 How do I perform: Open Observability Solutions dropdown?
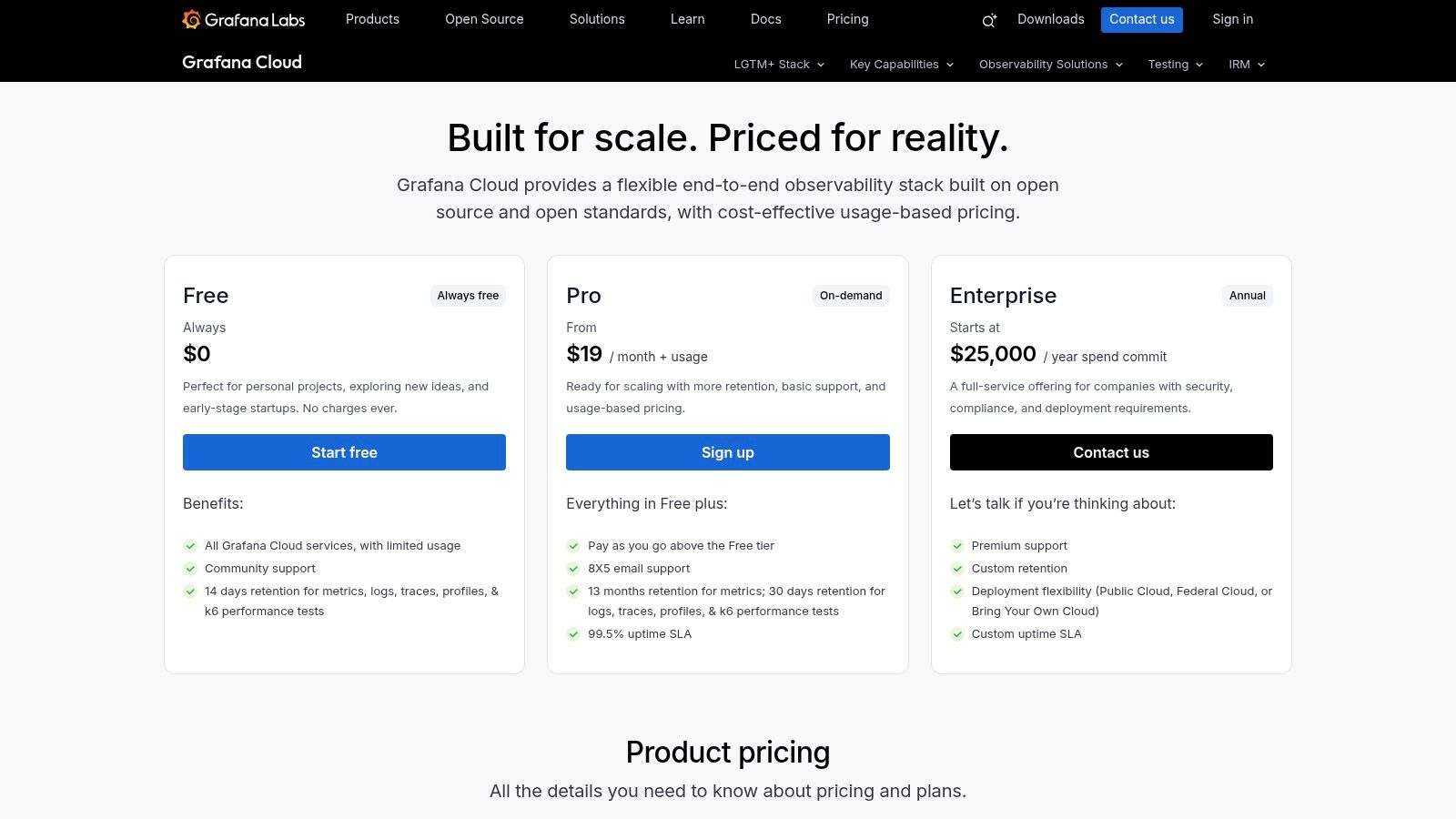[x=1051, y=65]
